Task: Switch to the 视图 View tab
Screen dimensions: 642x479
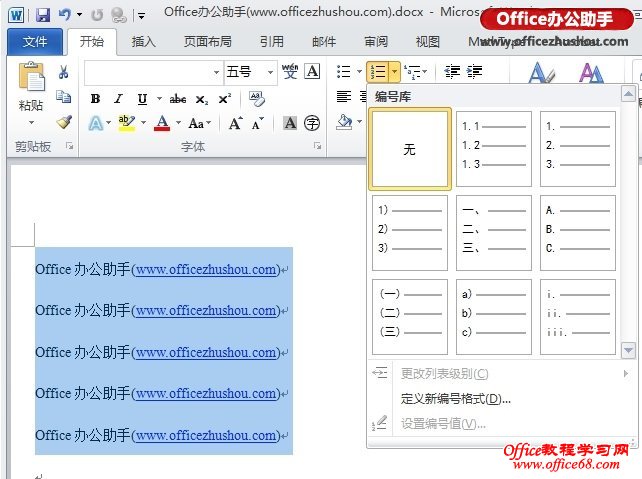Action: click(x=427, y=42)
